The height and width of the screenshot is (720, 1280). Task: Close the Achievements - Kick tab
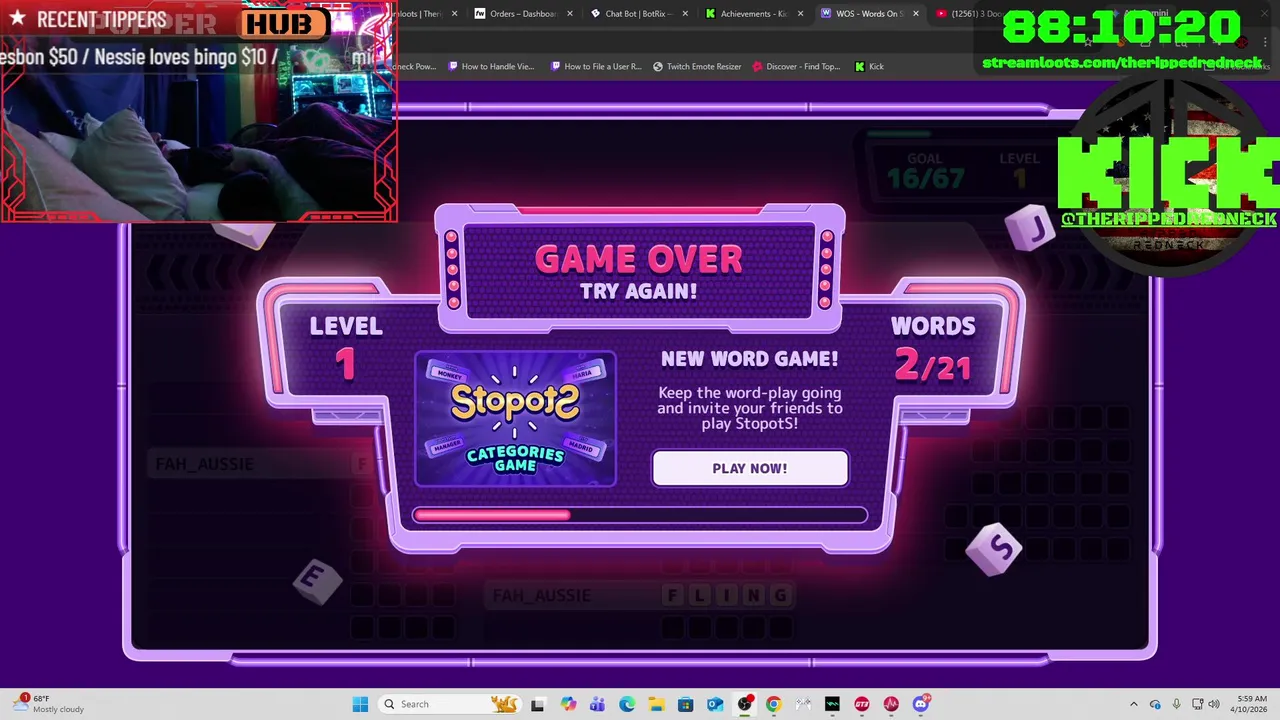pyautogui.click(x=800, y=14)
